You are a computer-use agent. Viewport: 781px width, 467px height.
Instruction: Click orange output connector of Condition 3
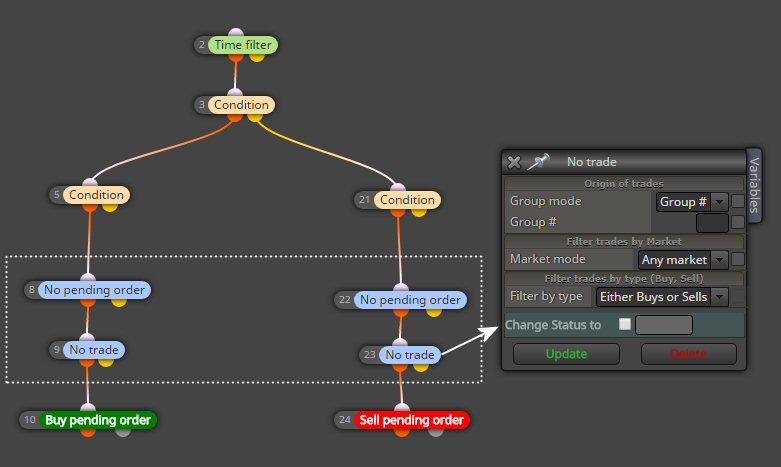(235, 117)
